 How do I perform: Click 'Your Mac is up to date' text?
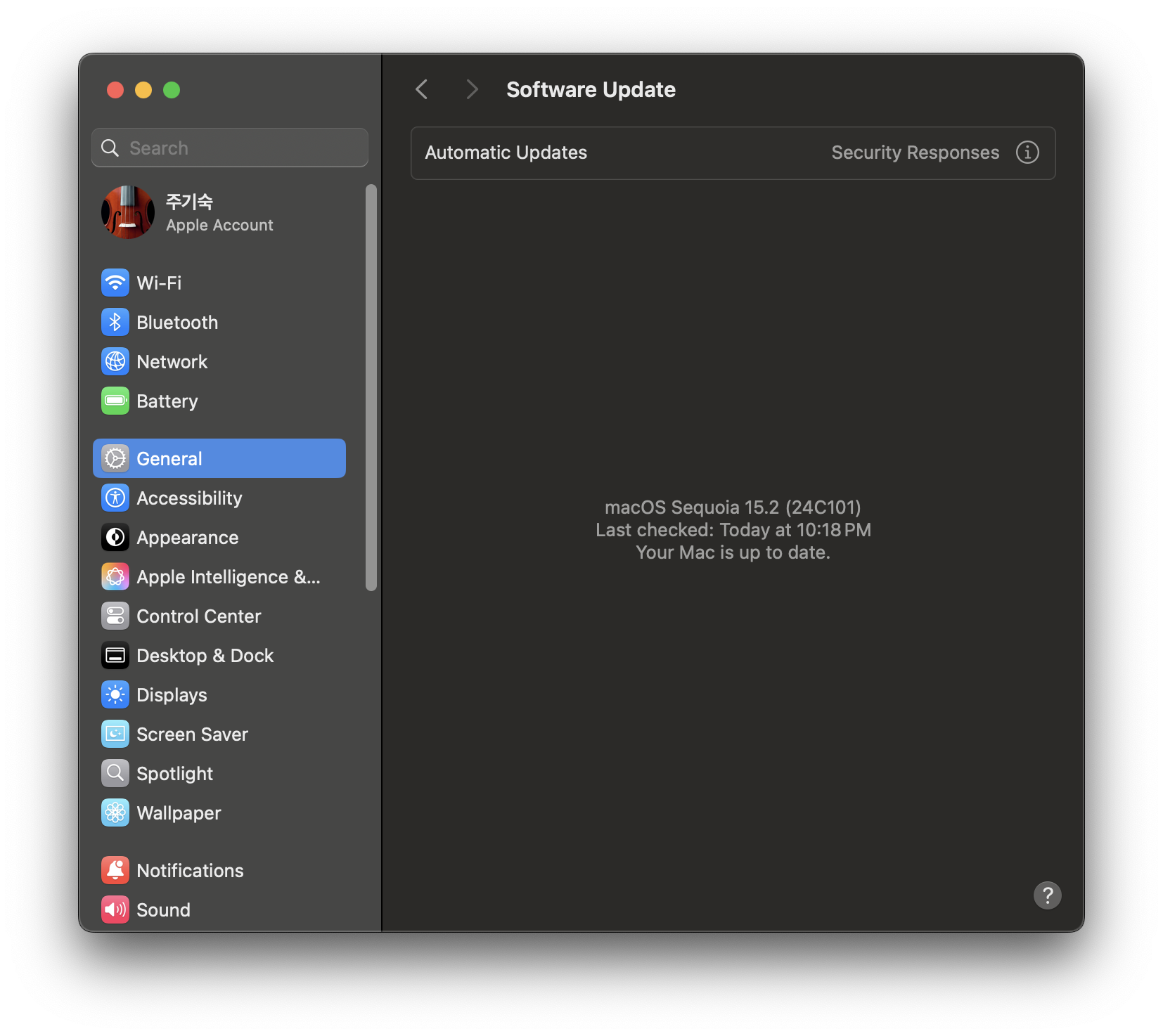click(x=733, y=552)
